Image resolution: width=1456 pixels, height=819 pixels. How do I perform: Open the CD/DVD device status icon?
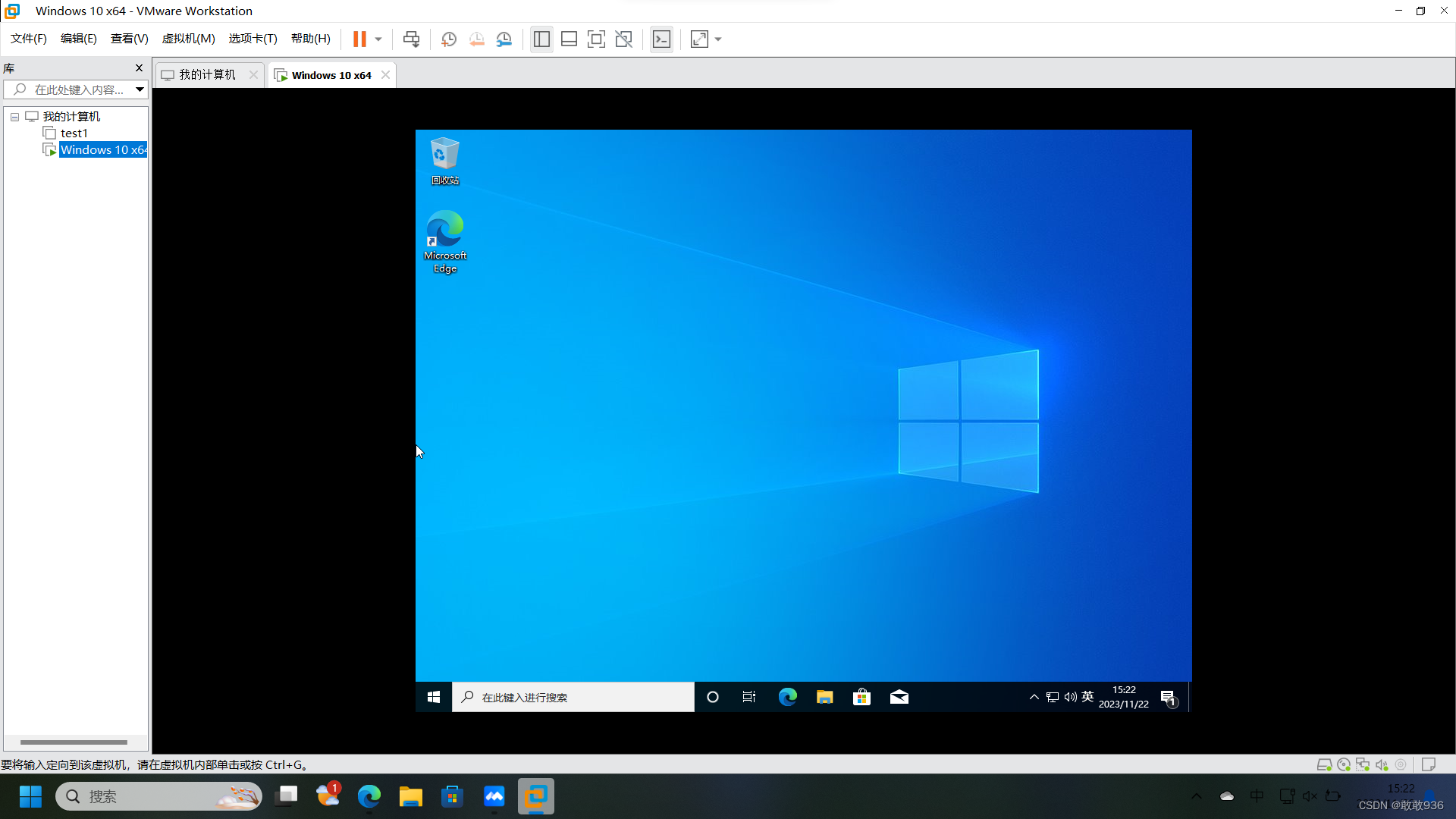click(x=1344, y=764)
